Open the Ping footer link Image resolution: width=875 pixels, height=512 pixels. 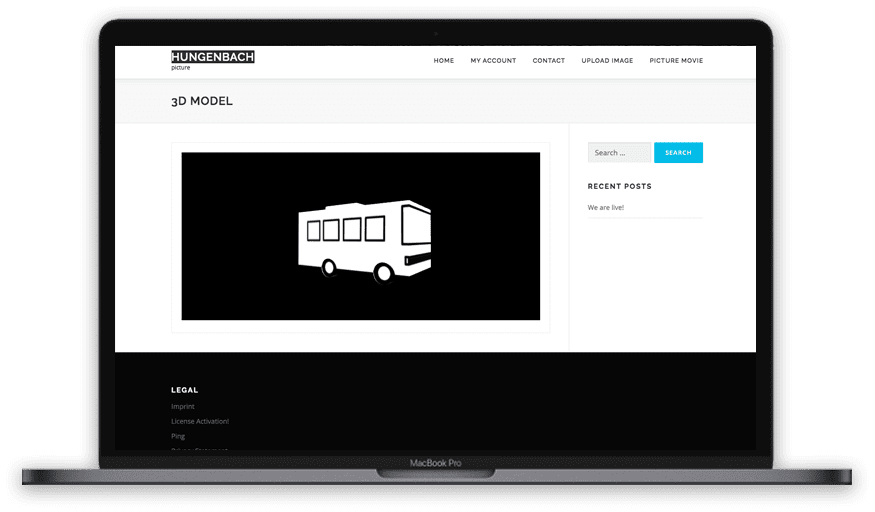(x=177, y=436)
